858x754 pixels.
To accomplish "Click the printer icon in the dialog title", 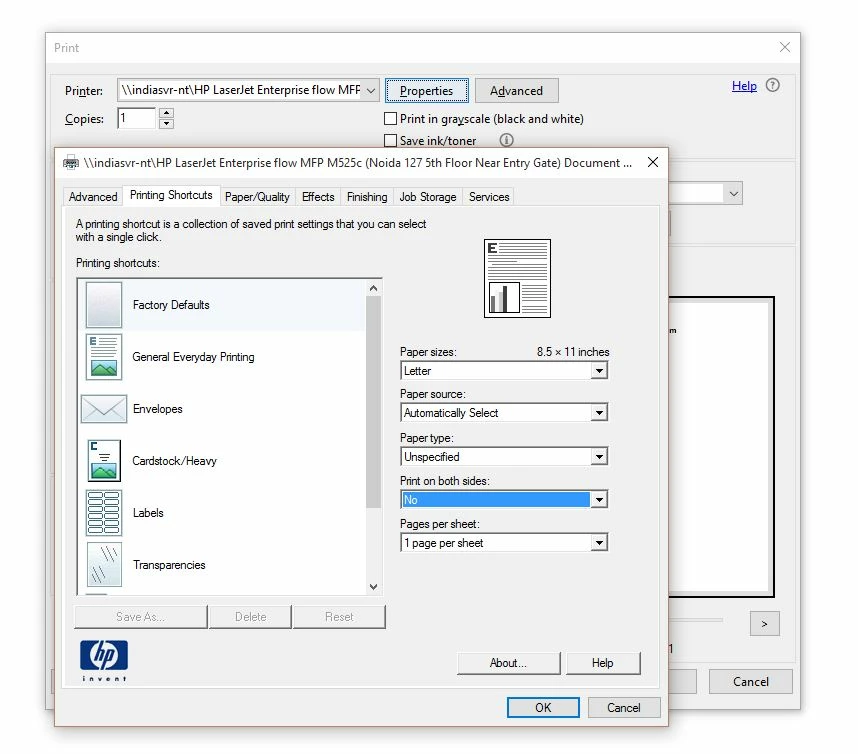I will [x=71, y=163].
